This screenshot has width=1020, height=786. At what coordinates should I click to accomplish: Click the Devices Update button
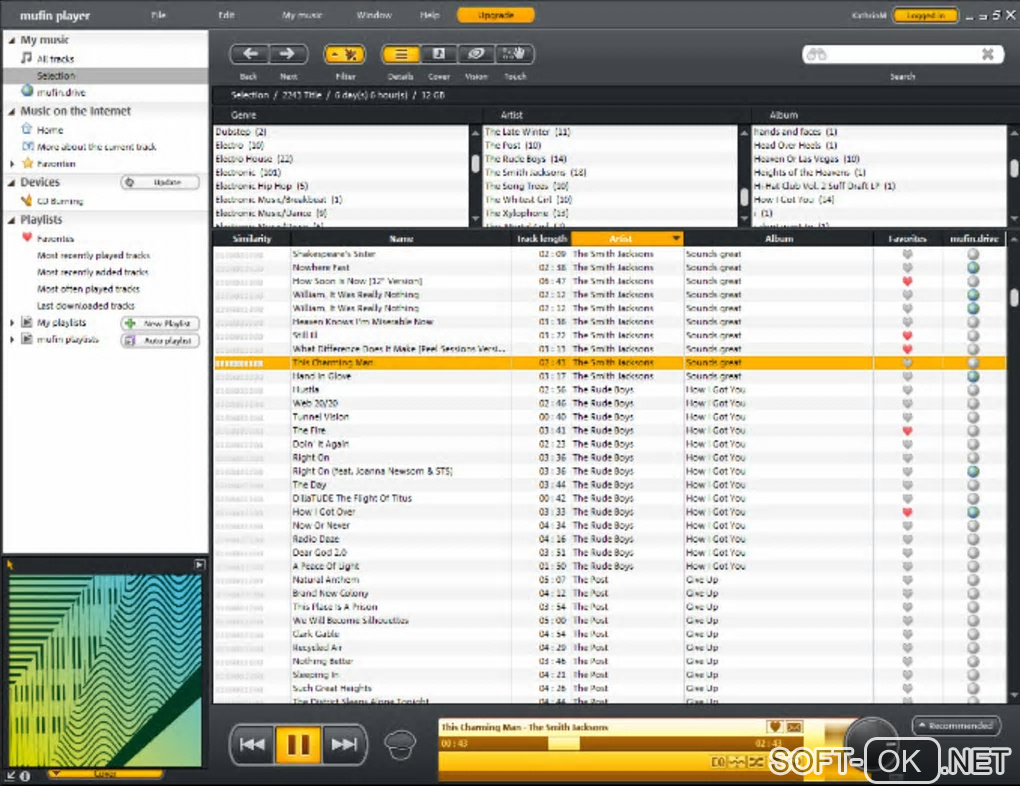(x=160, y=182)
